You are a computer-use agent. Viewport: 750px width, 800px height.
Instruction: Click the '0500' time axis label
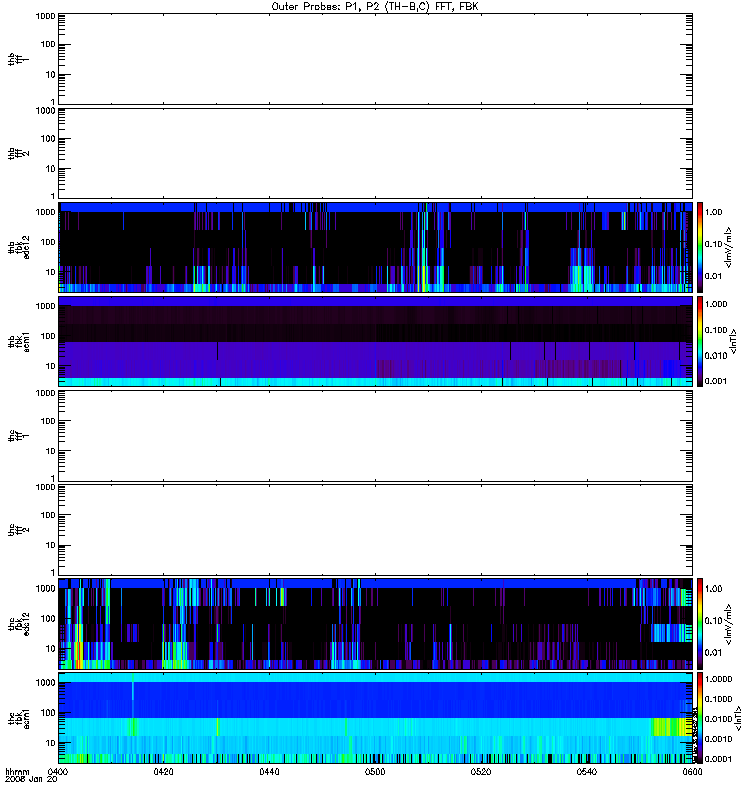point(375,771)
